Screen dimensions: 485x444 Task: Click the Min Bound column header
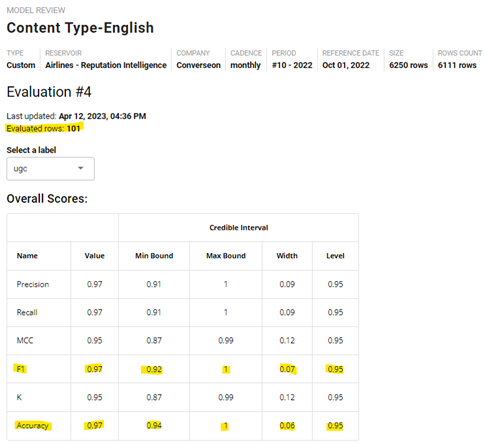154,256
